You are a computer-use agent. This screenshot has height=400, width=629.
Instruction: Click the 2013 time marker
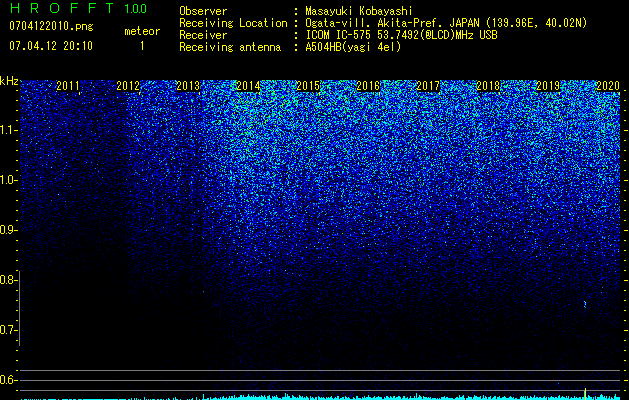pyautogui.click(x=188, y=86)
